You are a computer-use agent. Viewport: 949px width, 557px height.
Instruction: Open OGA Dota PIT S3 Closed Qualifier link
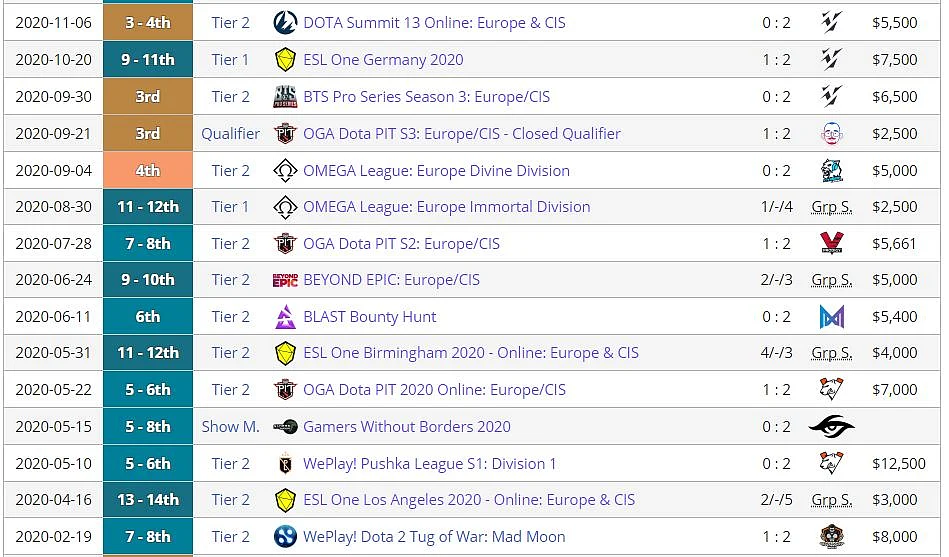(x=462, y=134)
